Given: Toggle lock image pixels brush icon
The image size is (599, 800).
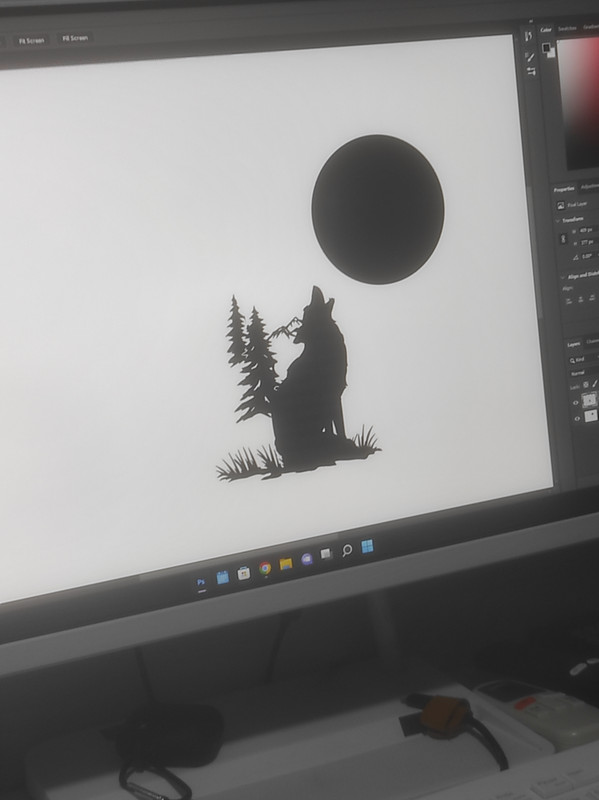Looking at the screenshot, I should [x=594, y=384].
